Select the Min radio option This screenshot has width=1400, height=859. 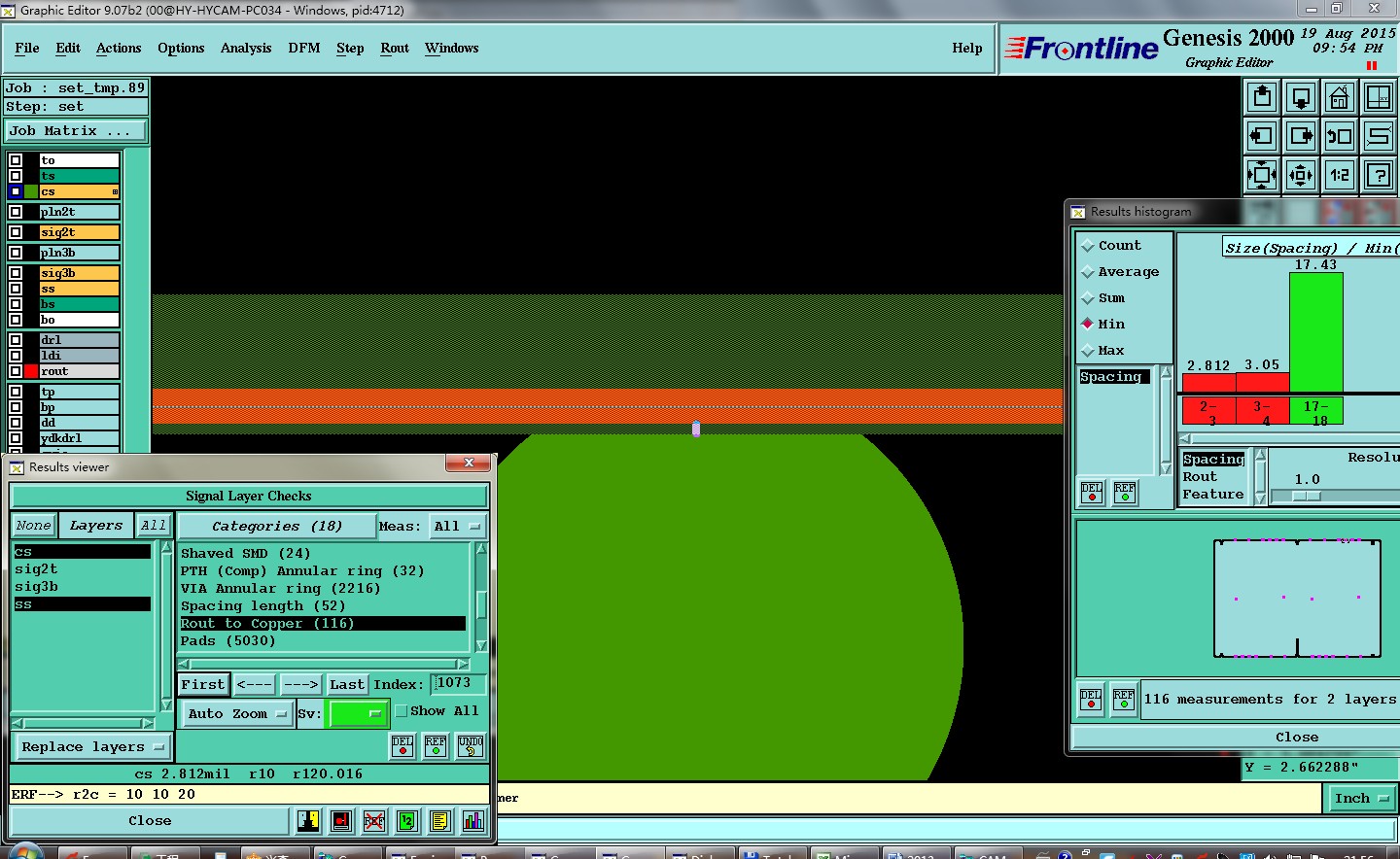(1088, 325)
